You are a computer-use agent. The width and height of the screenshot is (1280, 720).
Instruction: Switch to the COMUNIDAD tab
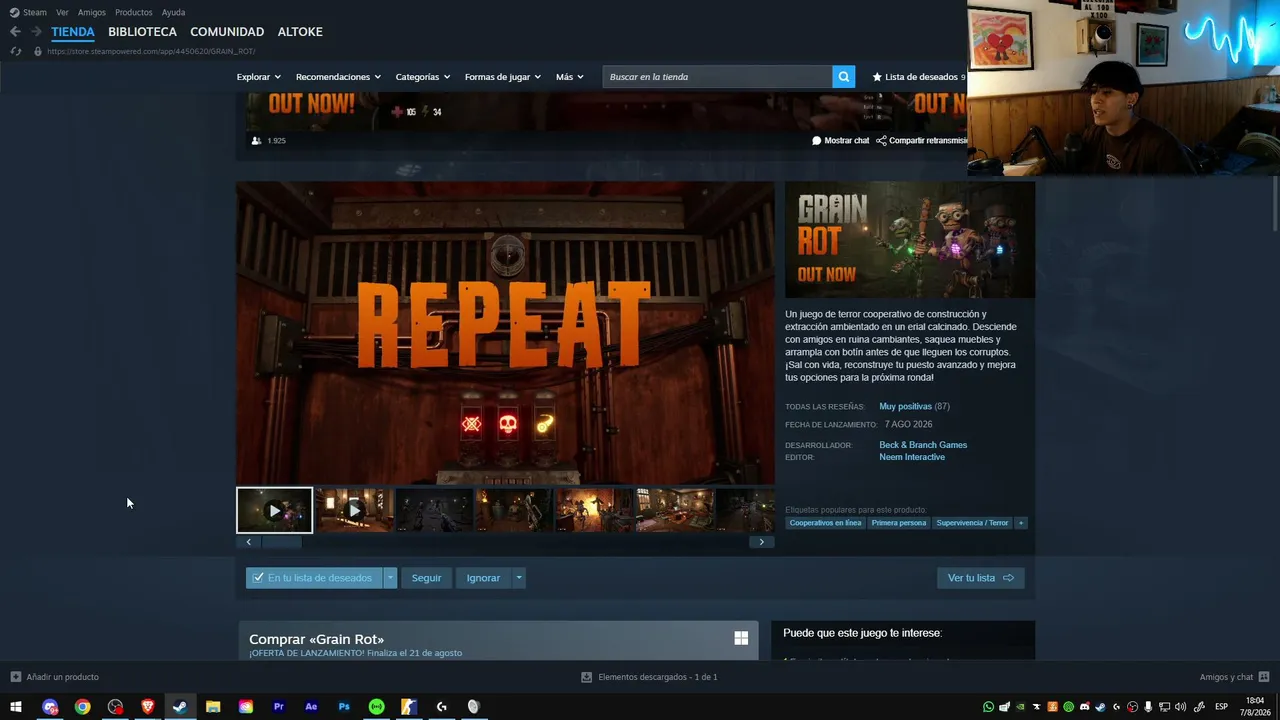point(227,32)
